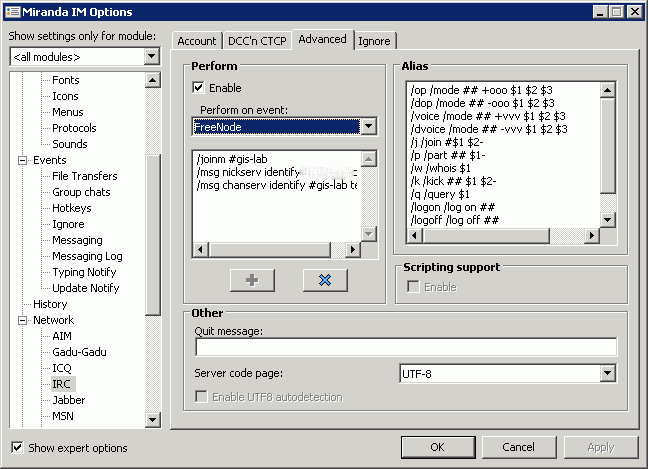Select IRC under Network
Viewport: 648px width, 469px height.
61,384
